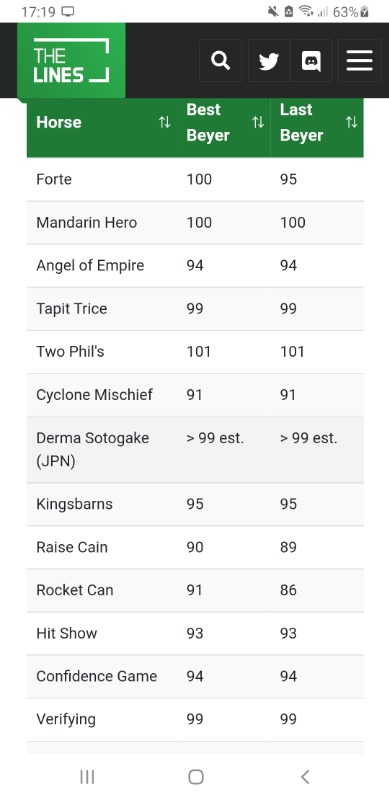Tap Two Phil's horse name
Viewport: 389px width, 800px height.
(x=70, y=352)
